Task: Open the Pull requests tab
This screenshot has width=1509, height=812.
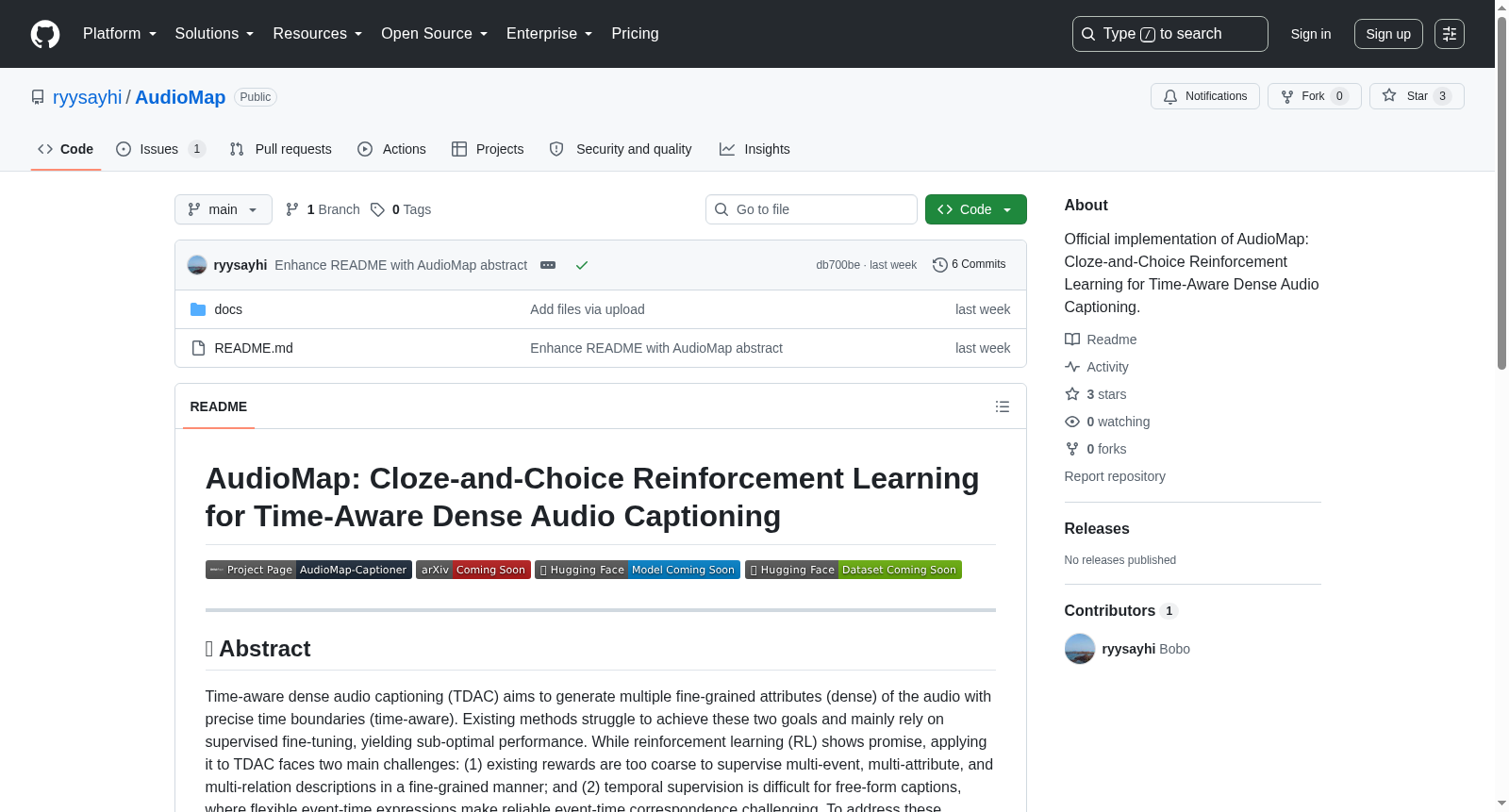Action: 280,149
